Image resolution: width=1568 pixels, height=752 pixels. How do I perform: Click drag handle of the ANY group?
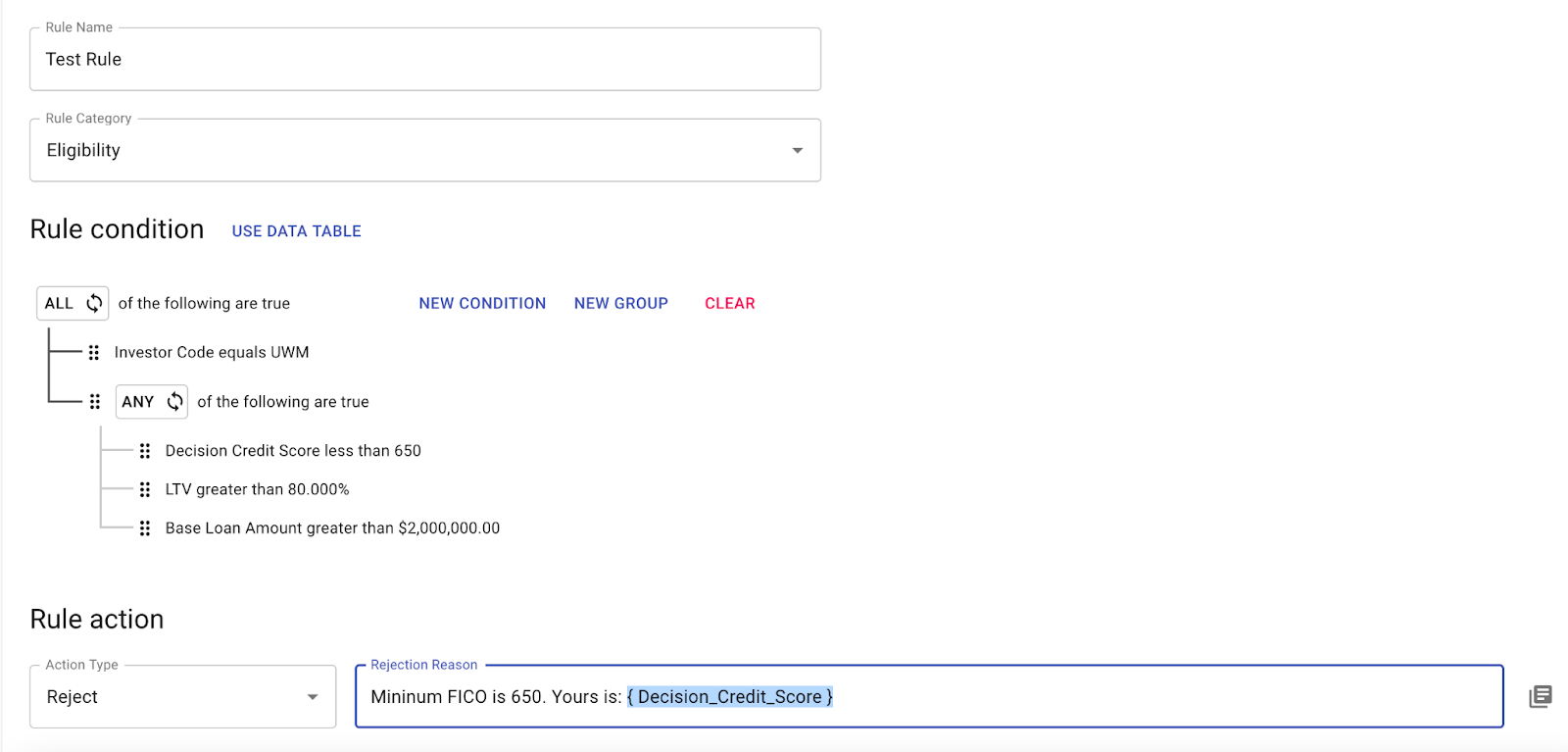[x=95, y=402]
